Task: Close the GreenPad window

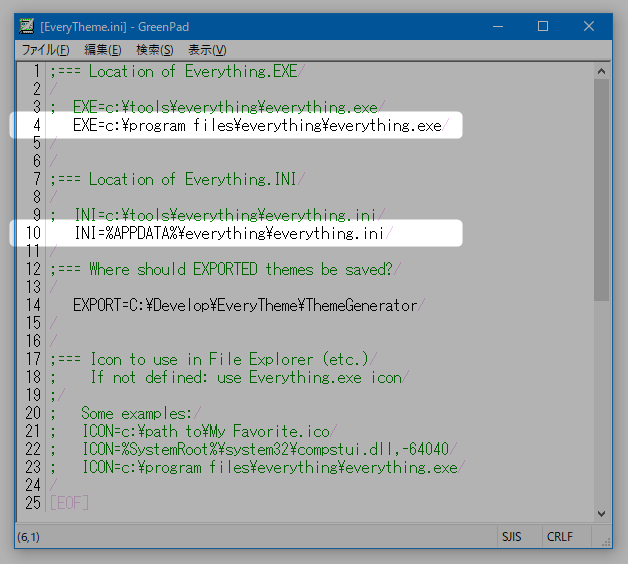Action: (589, 26)
